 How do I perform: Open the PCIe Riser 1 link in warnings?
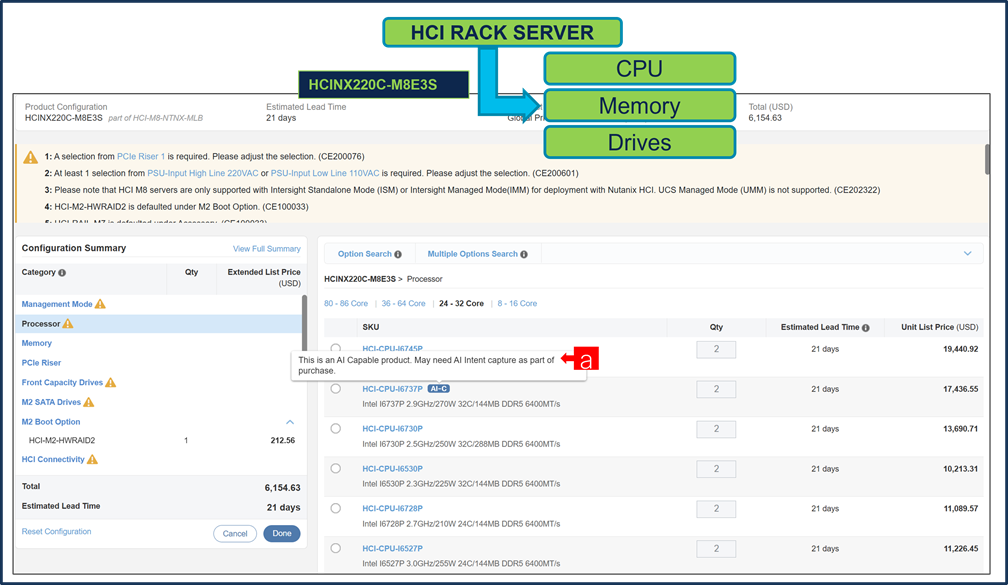pyautogui.click(x=141, y=156)
